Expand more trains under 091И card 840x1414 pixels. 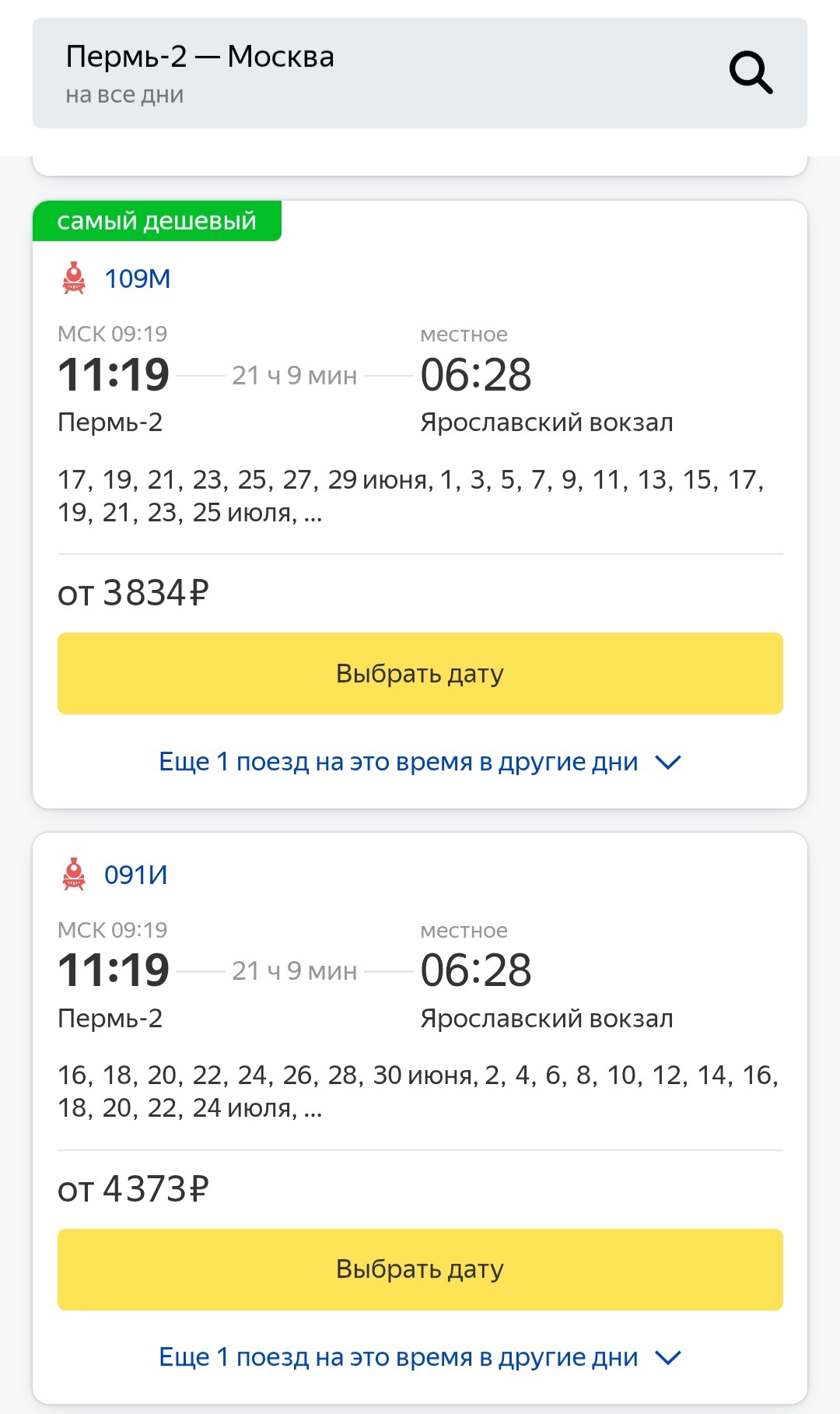click(x=398, y=1357)
